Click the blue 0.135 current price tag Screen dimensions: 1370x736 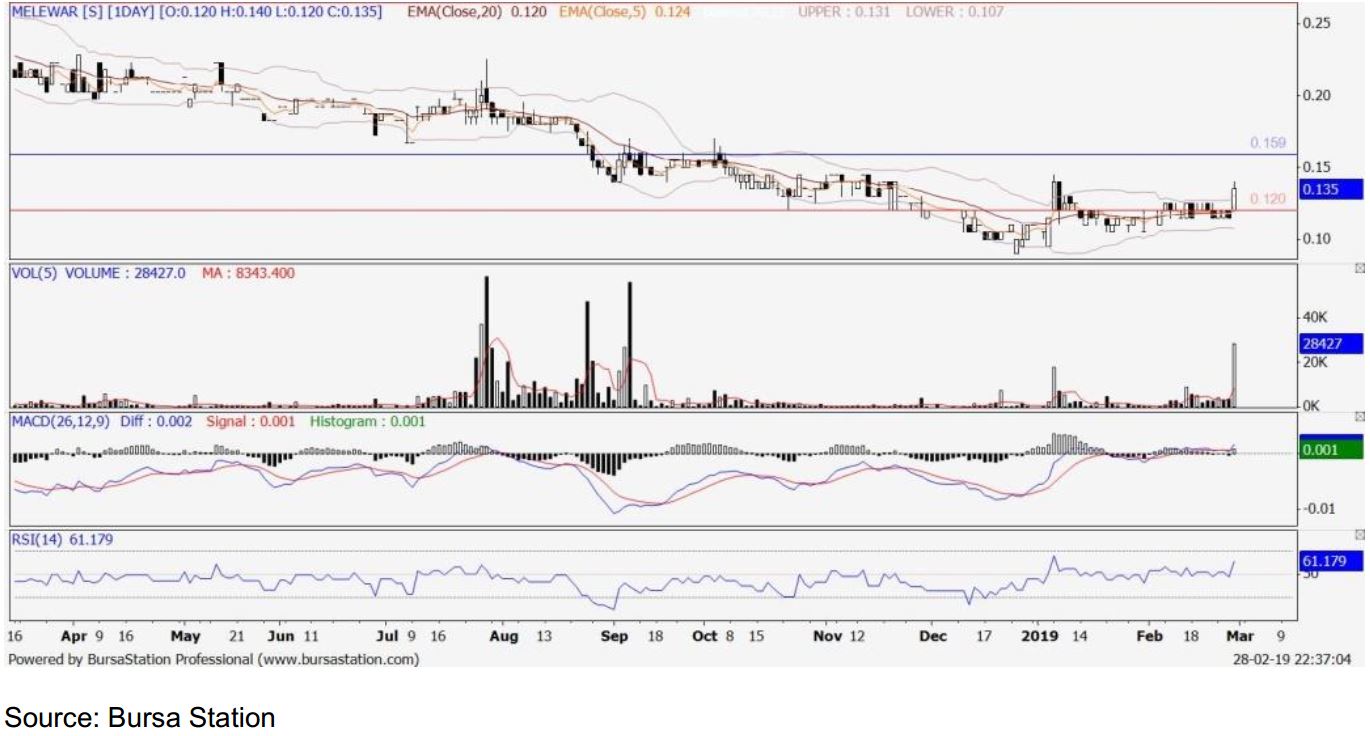coord(1331,189)
